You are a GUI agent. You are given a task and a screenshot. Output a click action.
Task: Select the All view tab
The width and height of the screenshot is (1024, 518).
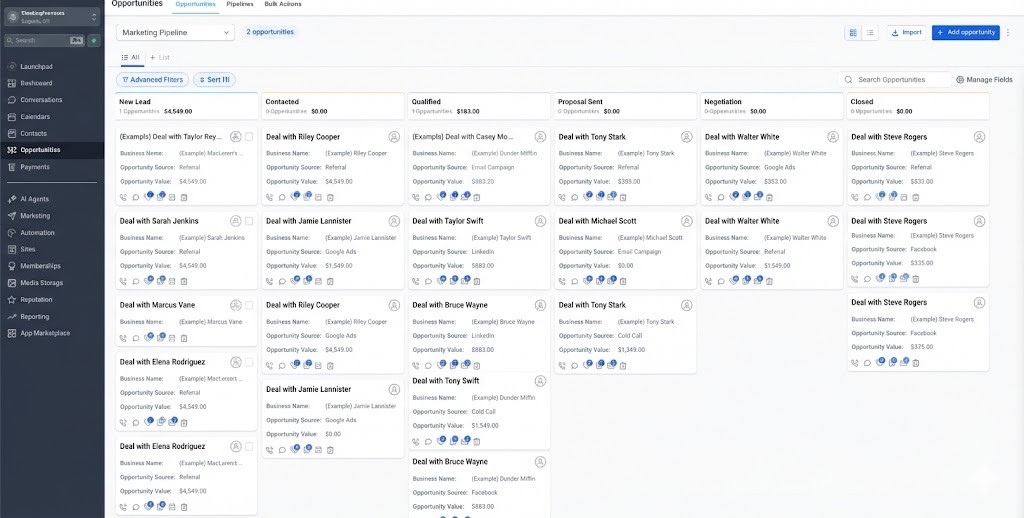coord(131,57)
